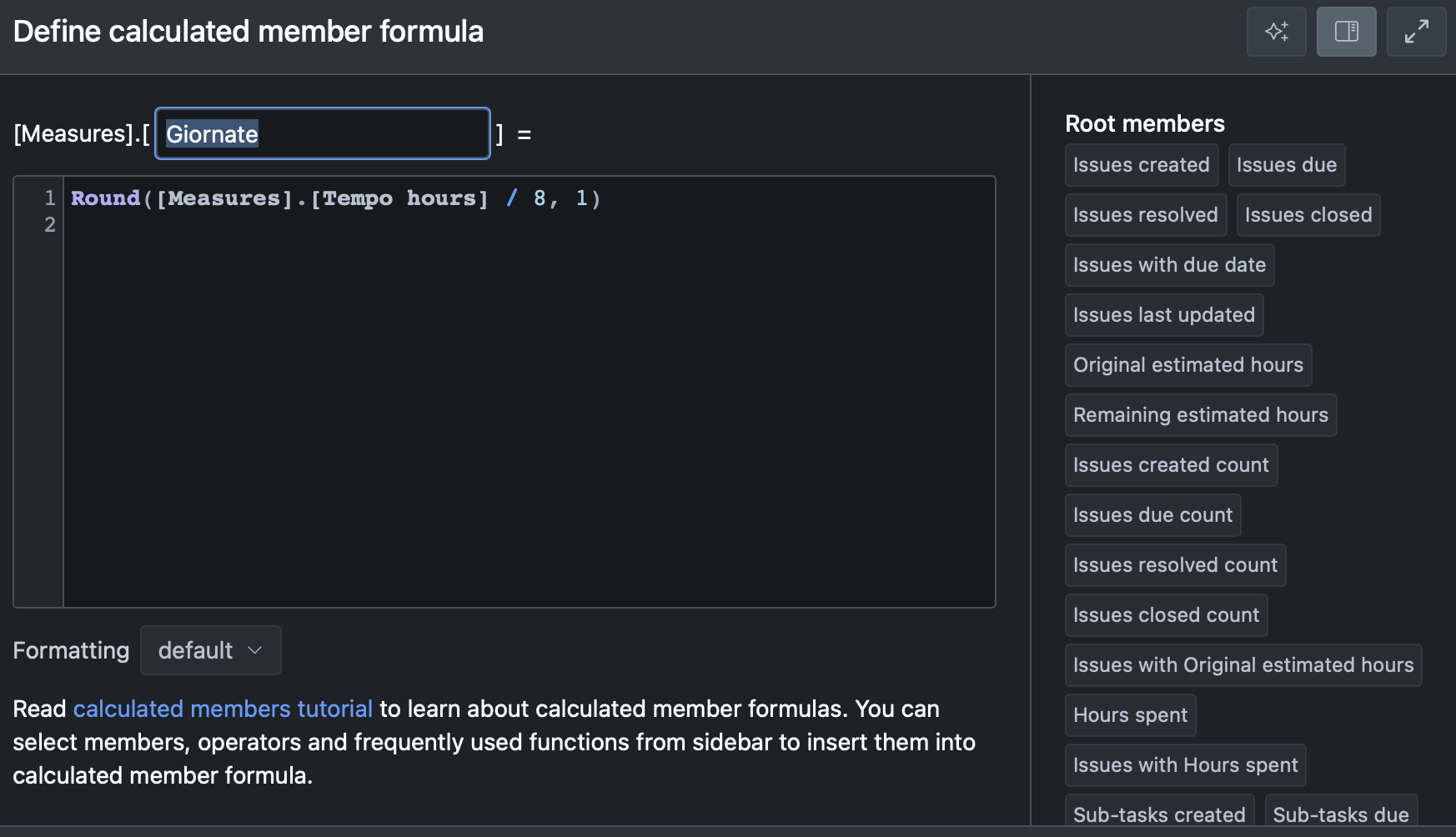Choose the Issues resolved count member
Viewport: 1456px width, 837px height.
point(1175,565)
